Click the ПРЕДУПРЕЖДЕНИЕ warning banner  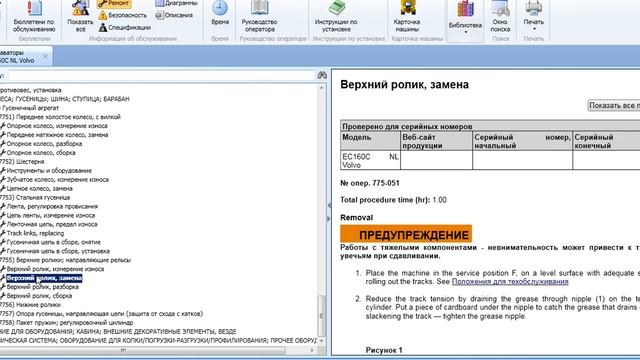406,234
